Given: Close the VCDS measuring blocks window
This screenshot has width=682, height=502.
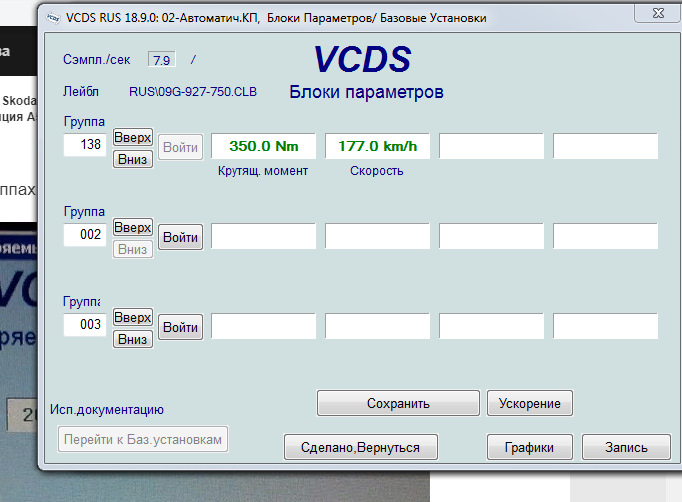Looking at the screenshot, I should pyautogui.click(x=658, y=13).
